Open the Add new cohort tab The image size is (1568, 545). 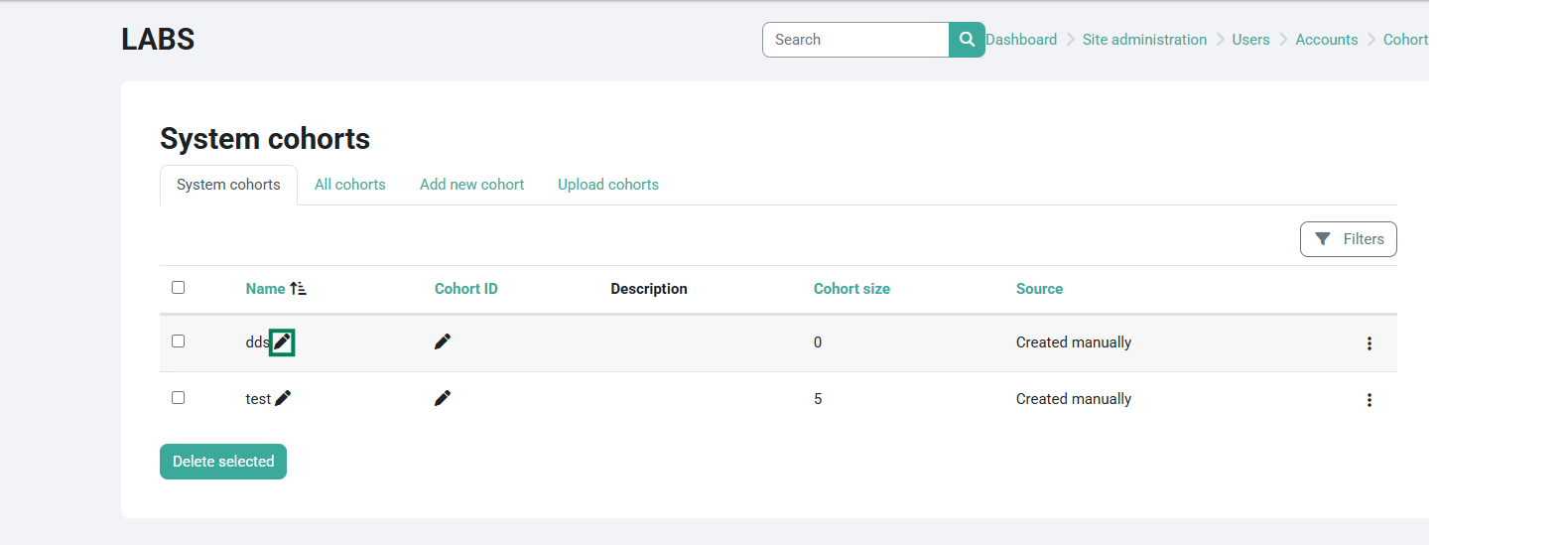click(x=471, y=185)
